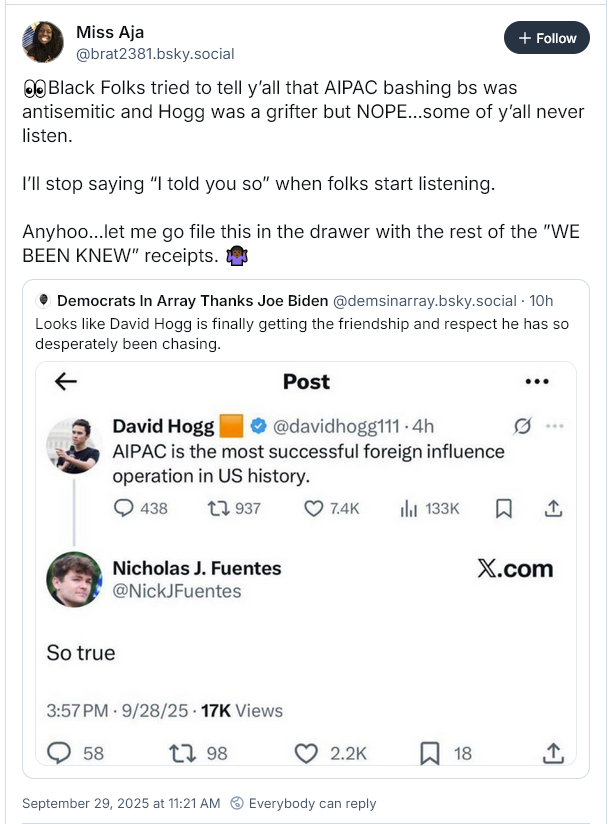Click the reply bubble icon showing 58
The image size is (610, 824).
tap(59, 753)
